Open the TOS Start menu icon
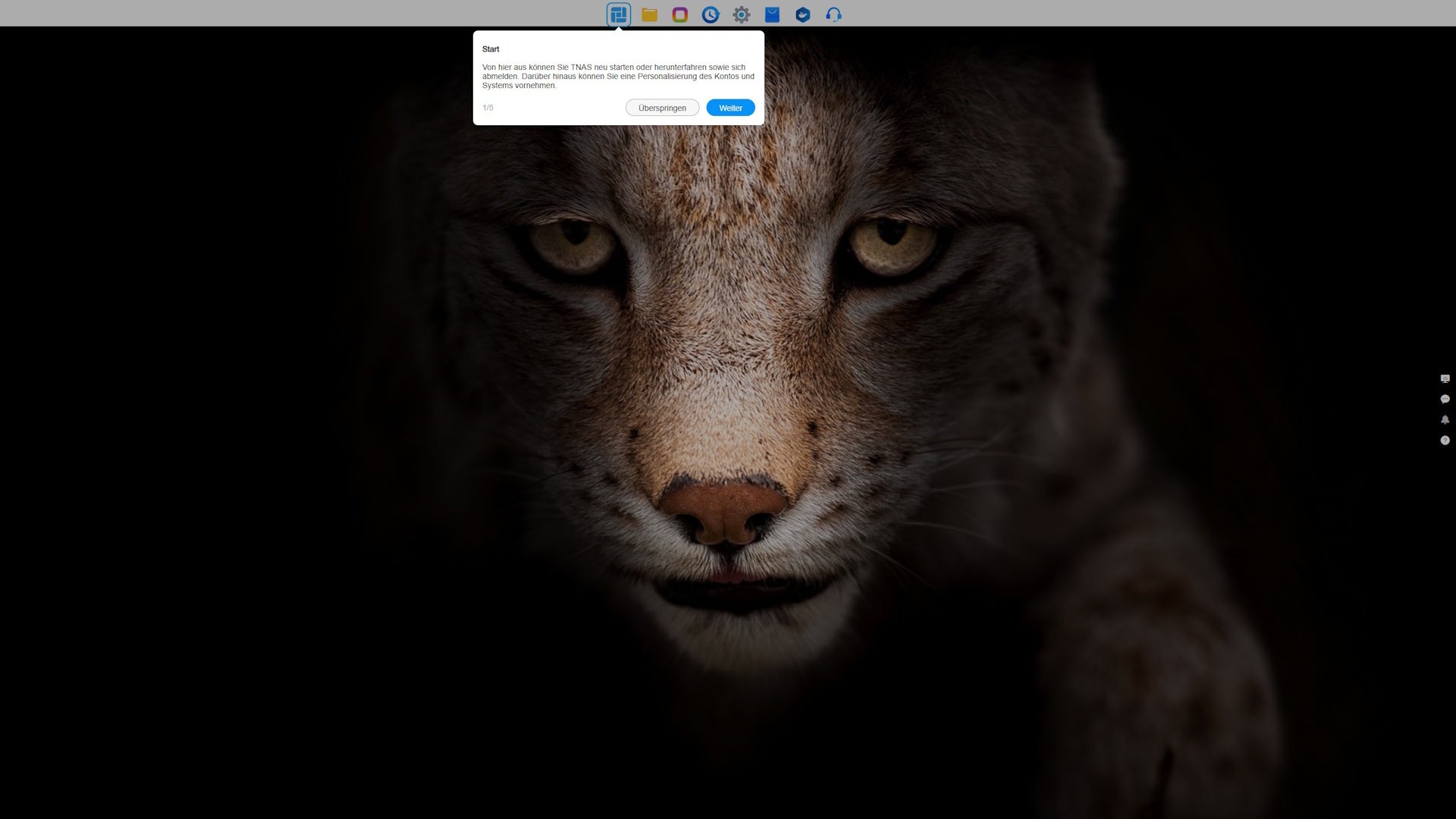 coord(618,14)
